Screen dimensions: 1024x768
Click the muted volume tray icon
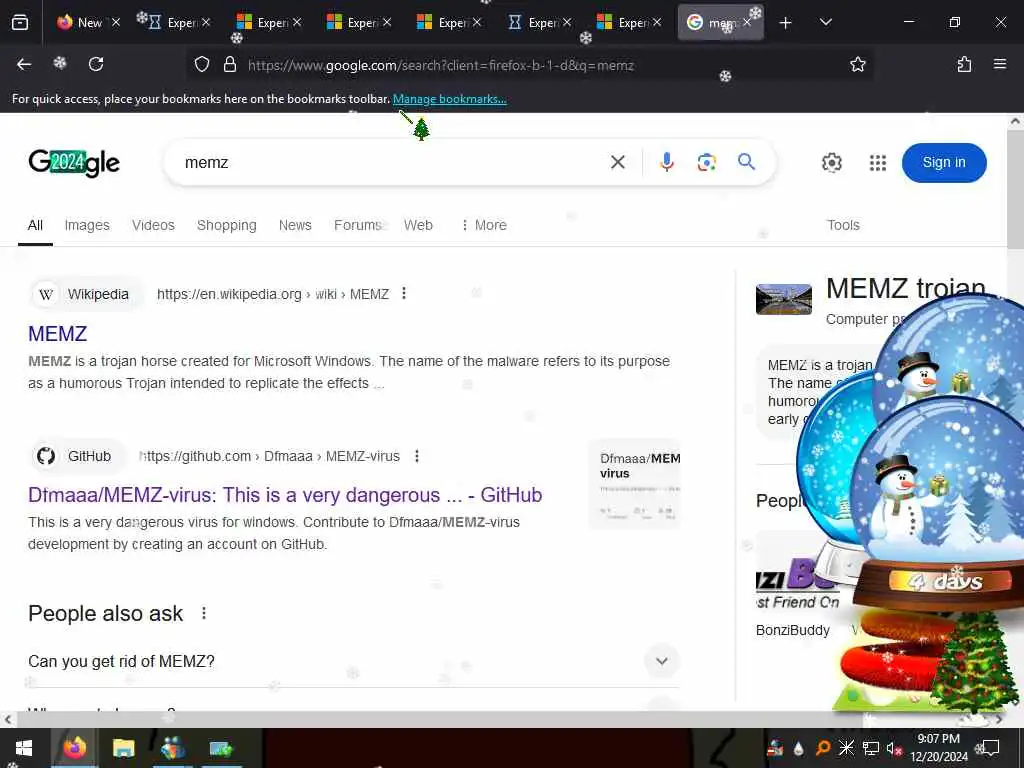pyautogui.click(x=893, y=748)
